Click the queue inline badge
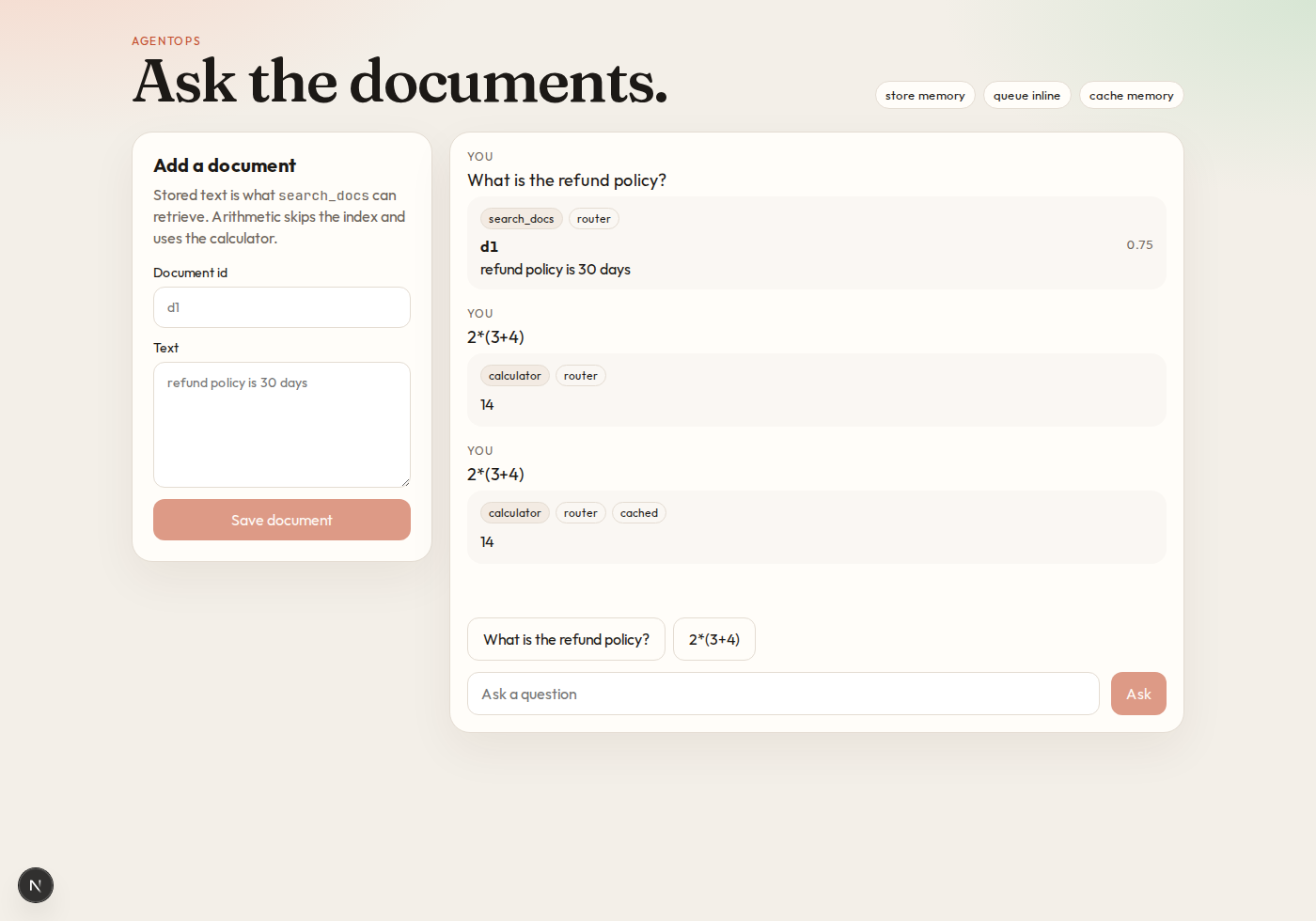The height and width of the screenshot is (921, 1316). coord(1026,95)
